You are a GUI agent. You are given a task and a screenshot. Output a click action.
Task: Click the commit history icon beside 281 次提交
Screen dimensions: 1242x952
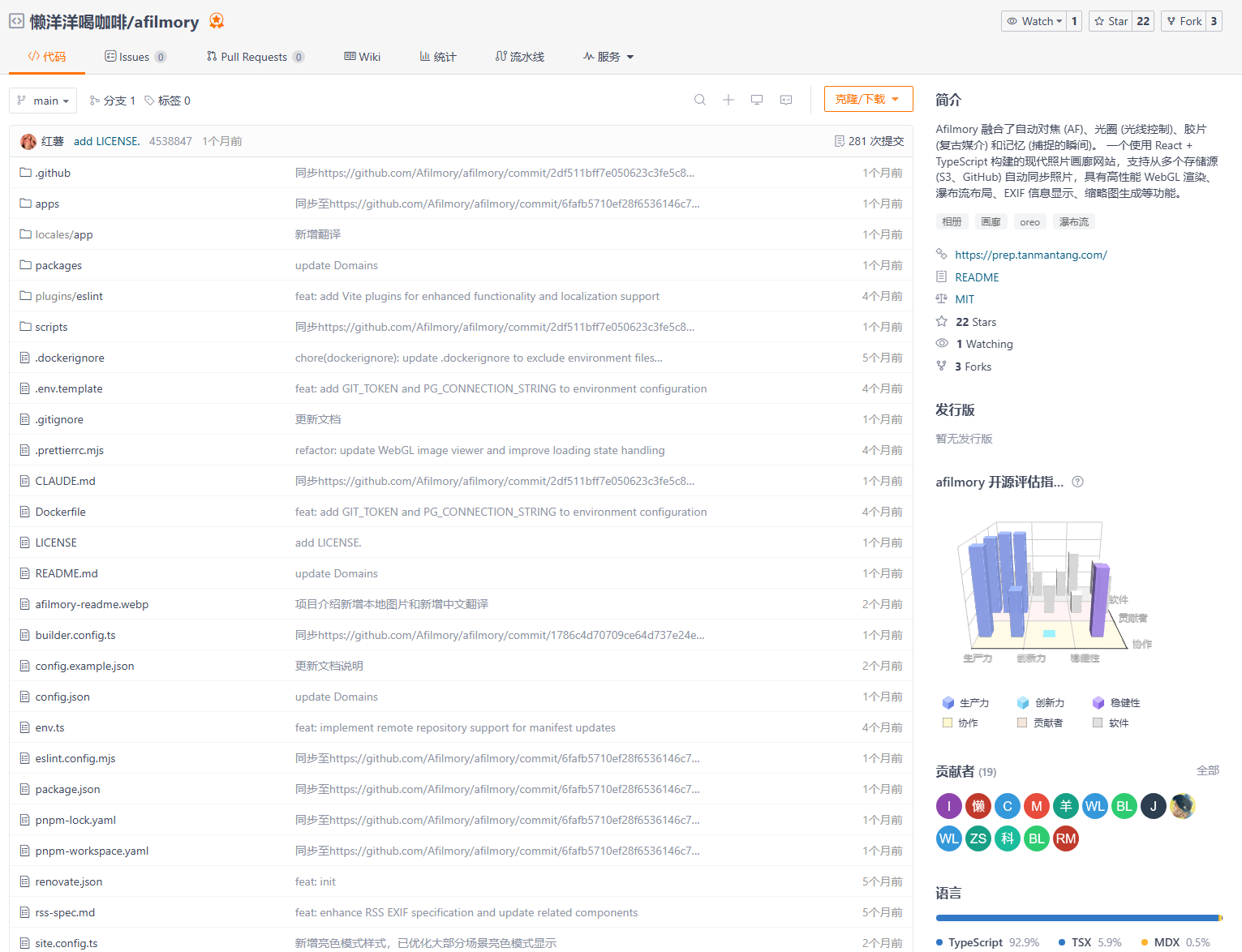(x=840, y=141)
